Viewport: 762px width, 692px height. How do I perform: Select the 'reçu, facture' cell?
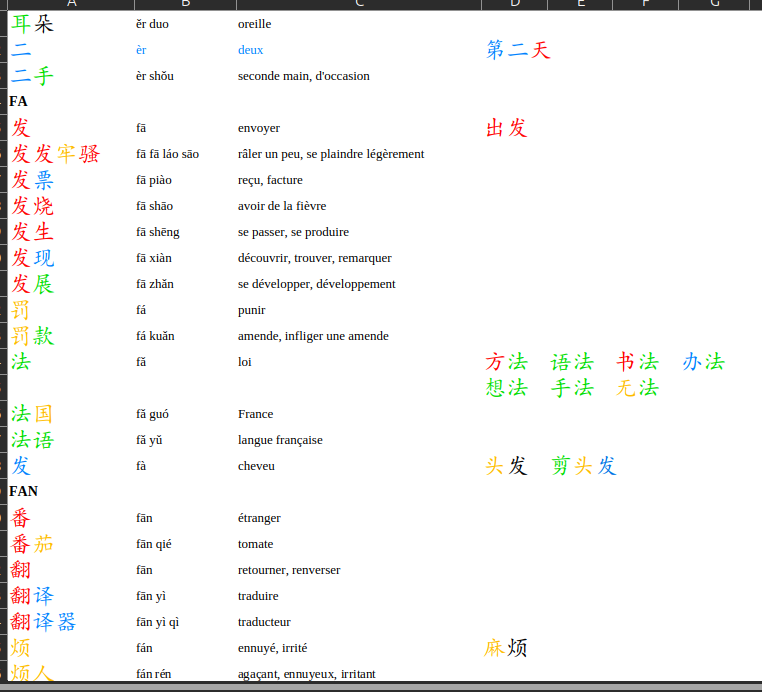270,180
